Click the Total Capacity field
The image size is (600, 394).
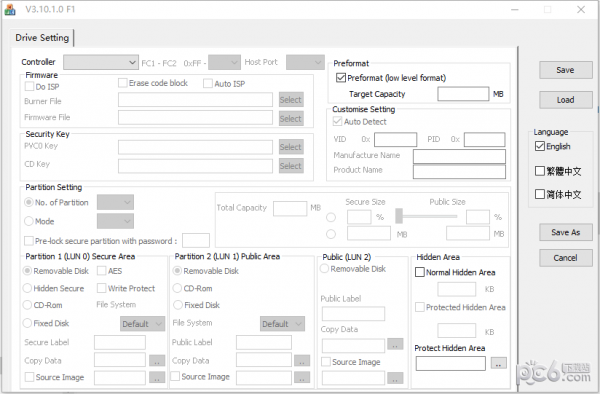pos(290,208)
